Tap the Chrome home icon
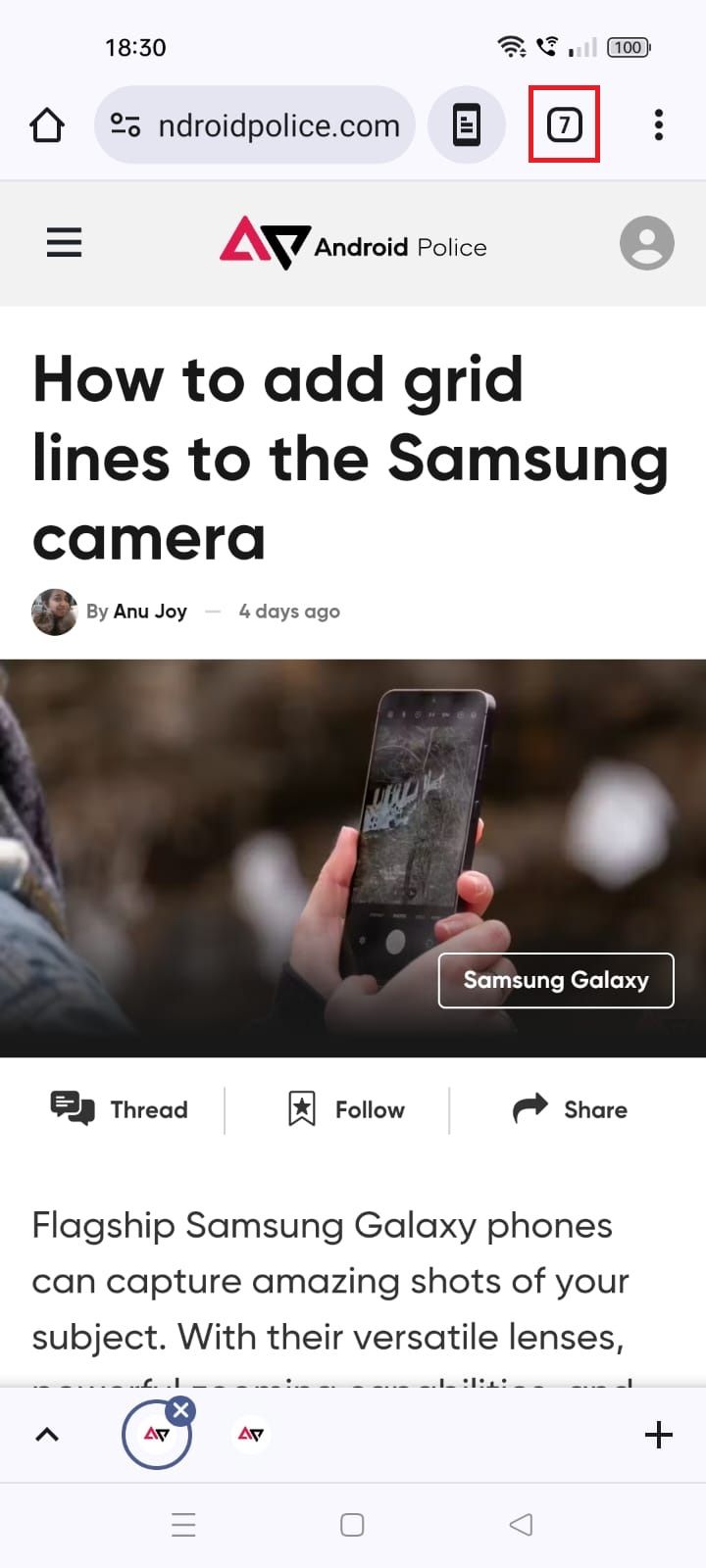This screenshot has width=706, height=1568. click(47, 125)
